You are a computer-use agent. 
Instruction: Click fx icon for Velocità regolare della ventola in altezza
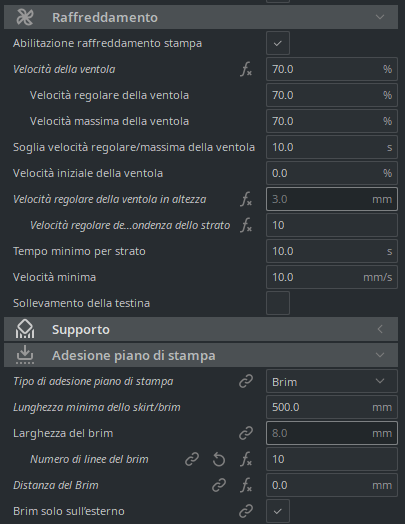246,200
